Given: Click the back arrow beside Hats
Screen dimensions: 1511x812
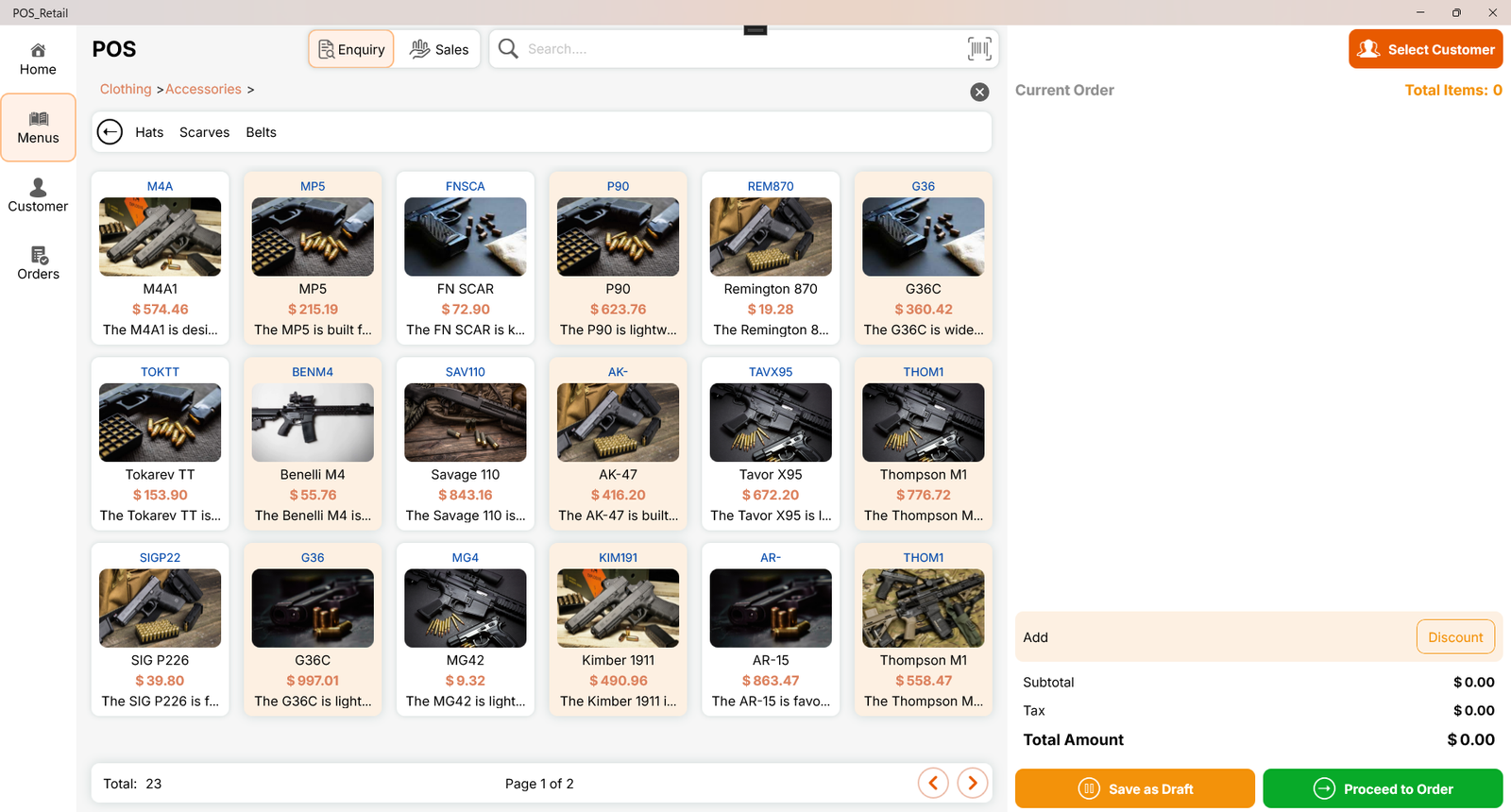Looking at the screenshot, I should [x=110, y=132].
